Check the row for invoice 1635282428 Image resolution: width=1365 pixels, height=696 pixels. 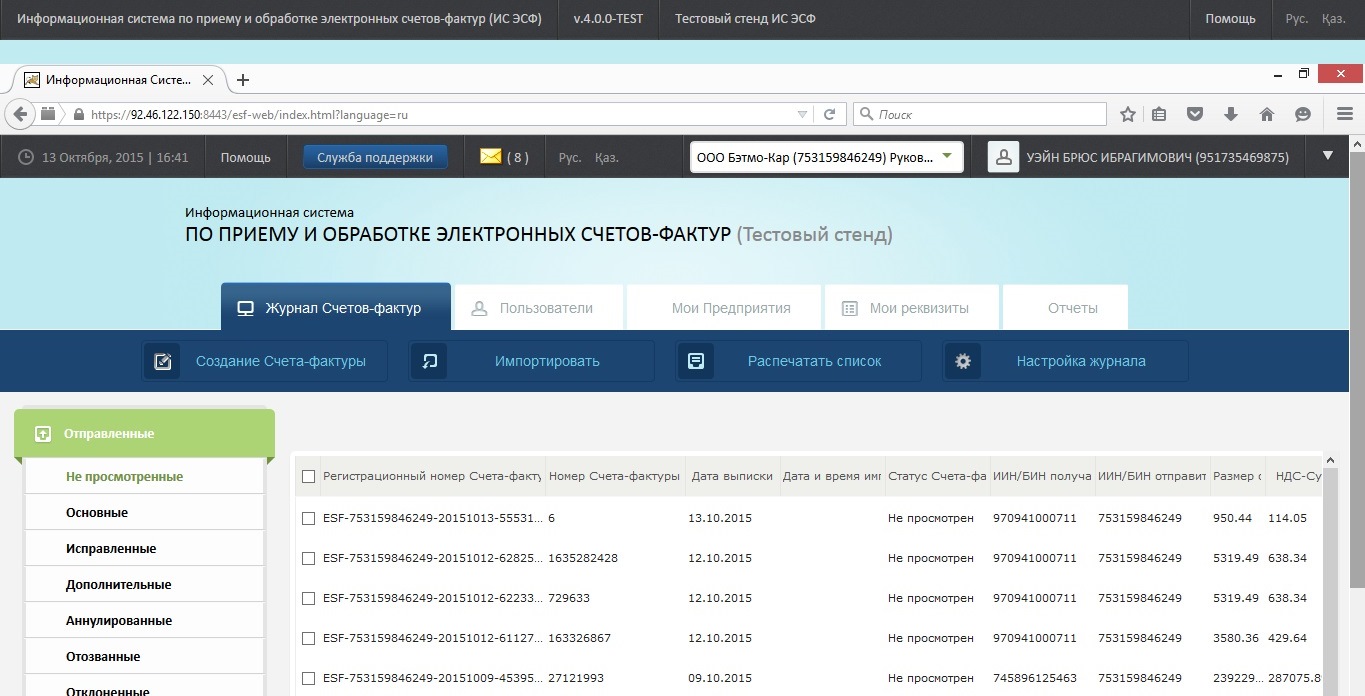309,558
